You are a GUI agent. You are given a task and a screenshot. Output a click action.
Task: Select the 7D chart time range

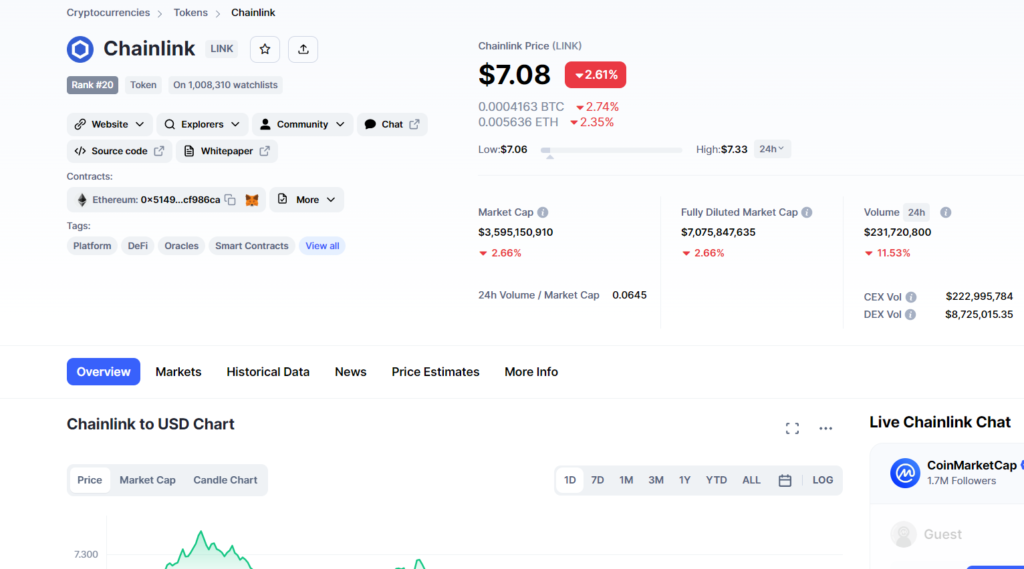[597, 480]
